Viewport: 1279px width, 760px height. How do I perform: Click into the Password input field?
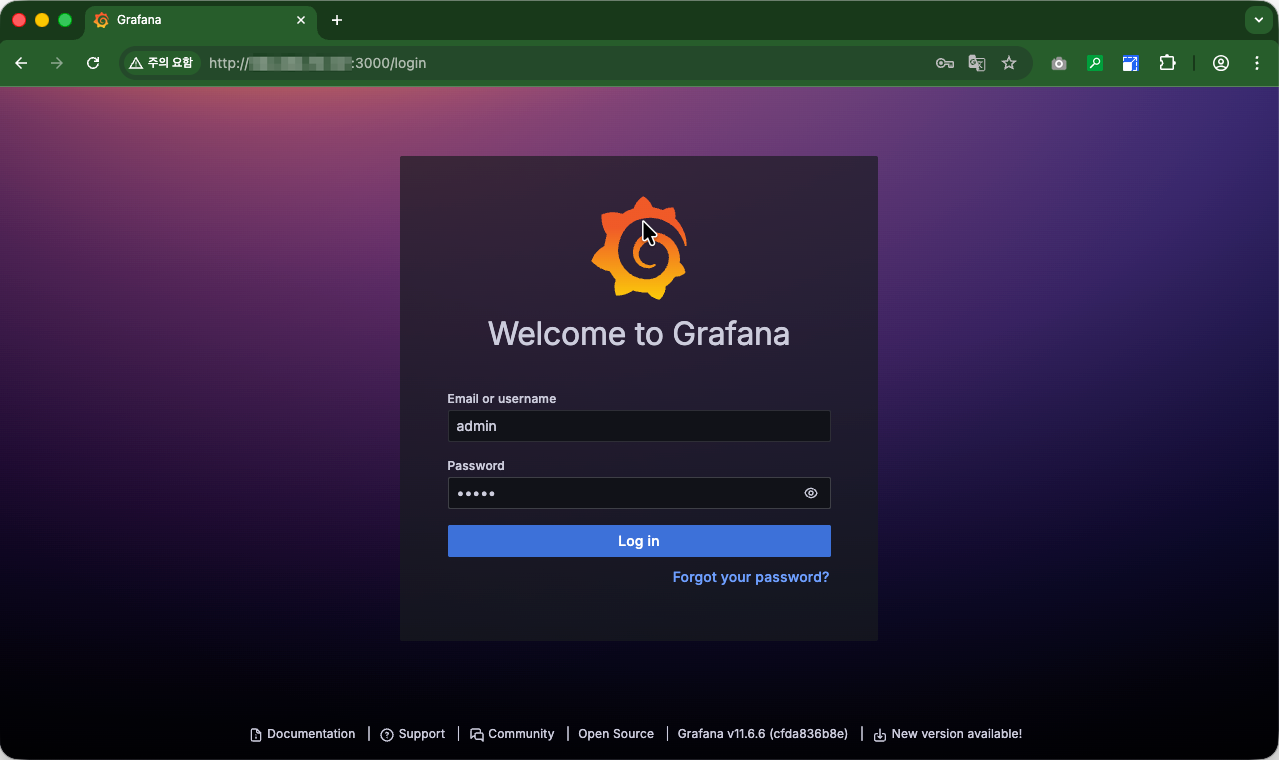point(620,493)
